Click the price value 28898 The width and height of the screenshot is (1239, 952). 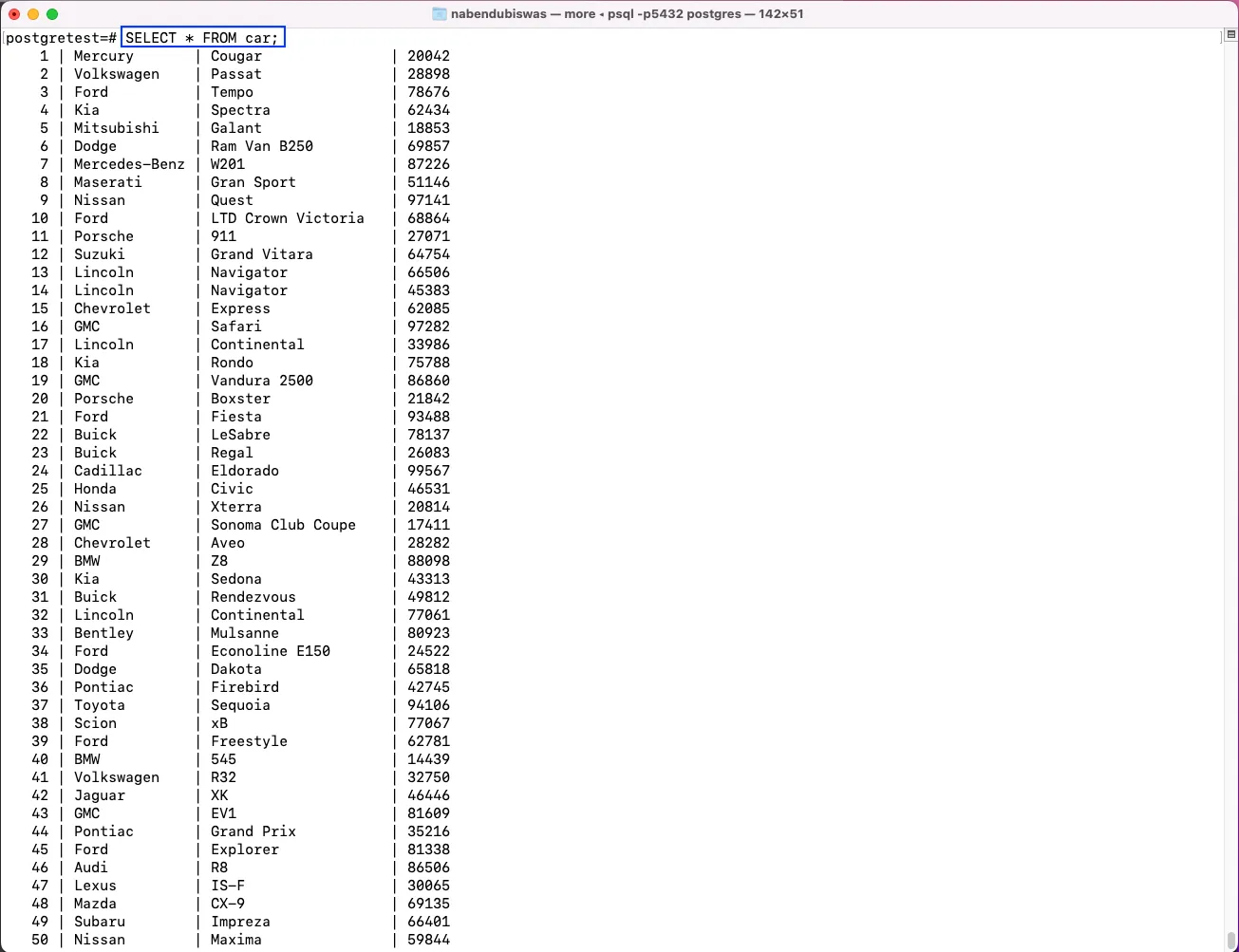(428, 74)
